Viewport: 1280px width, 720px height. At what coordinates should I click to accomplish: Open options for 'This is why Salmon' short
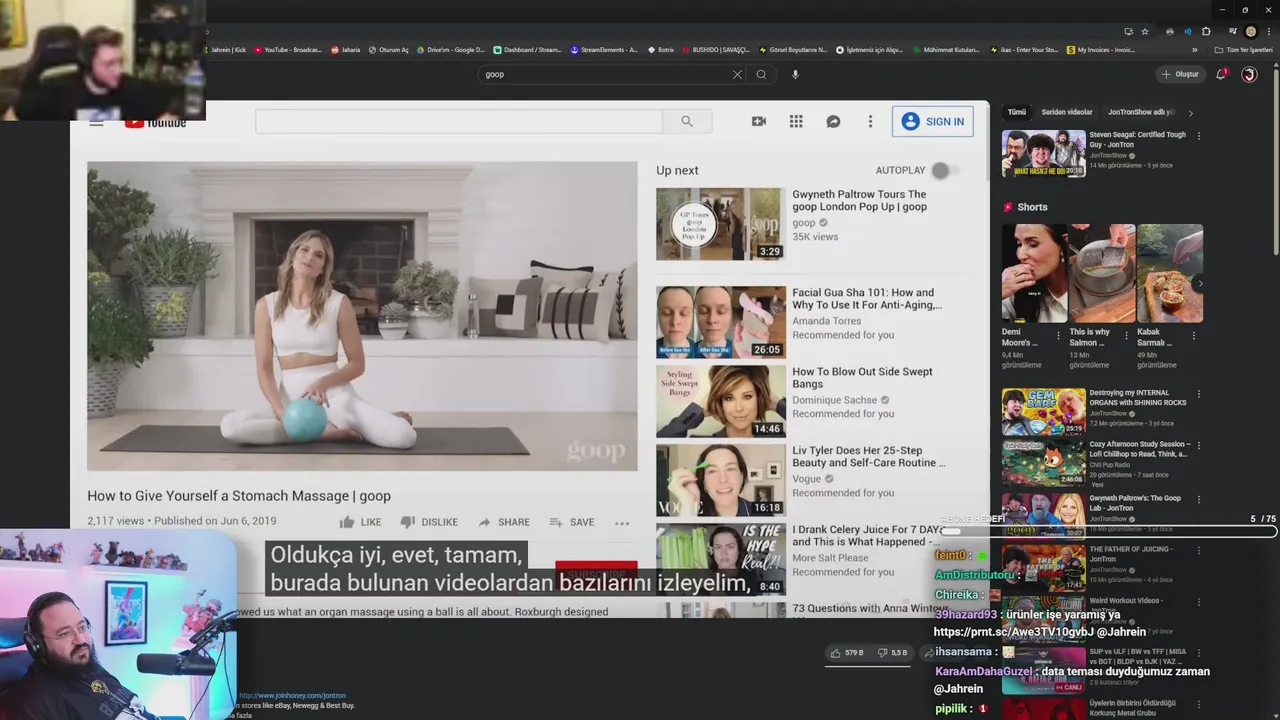1127,336
